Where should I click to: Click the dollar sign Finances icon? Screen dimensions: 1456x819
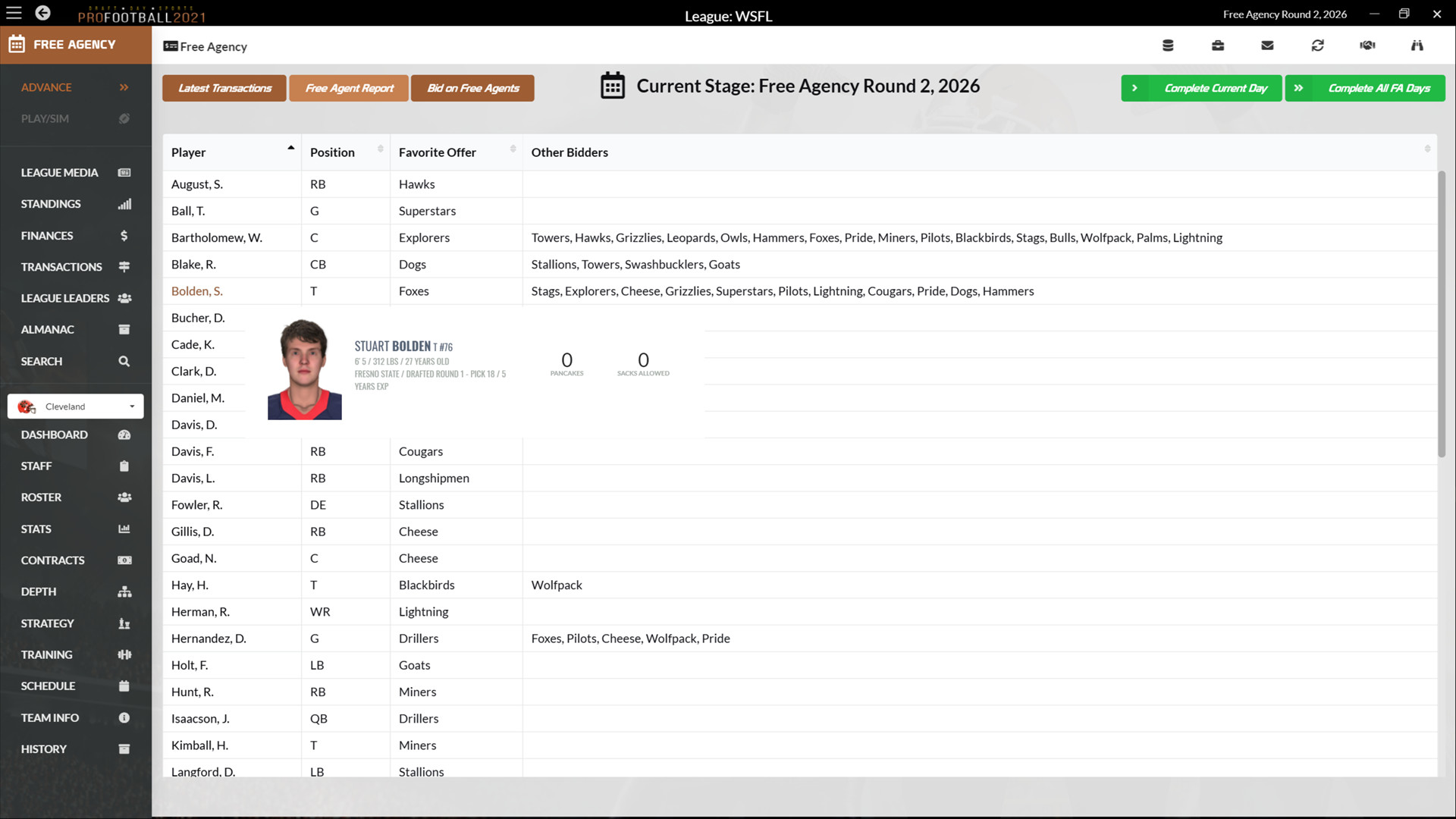click(x=124, y=236)
